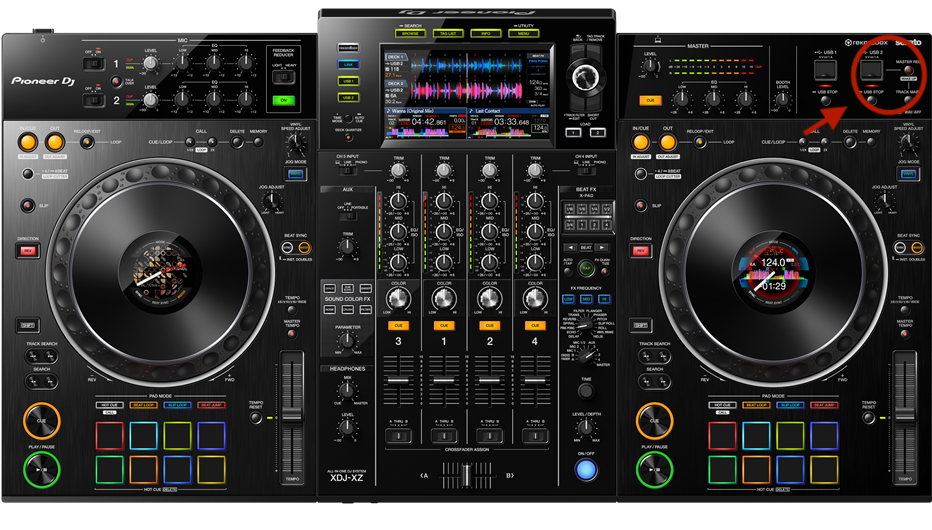
Task: Click channel 2 COLOR knob
Action: (x=489, y=300)
